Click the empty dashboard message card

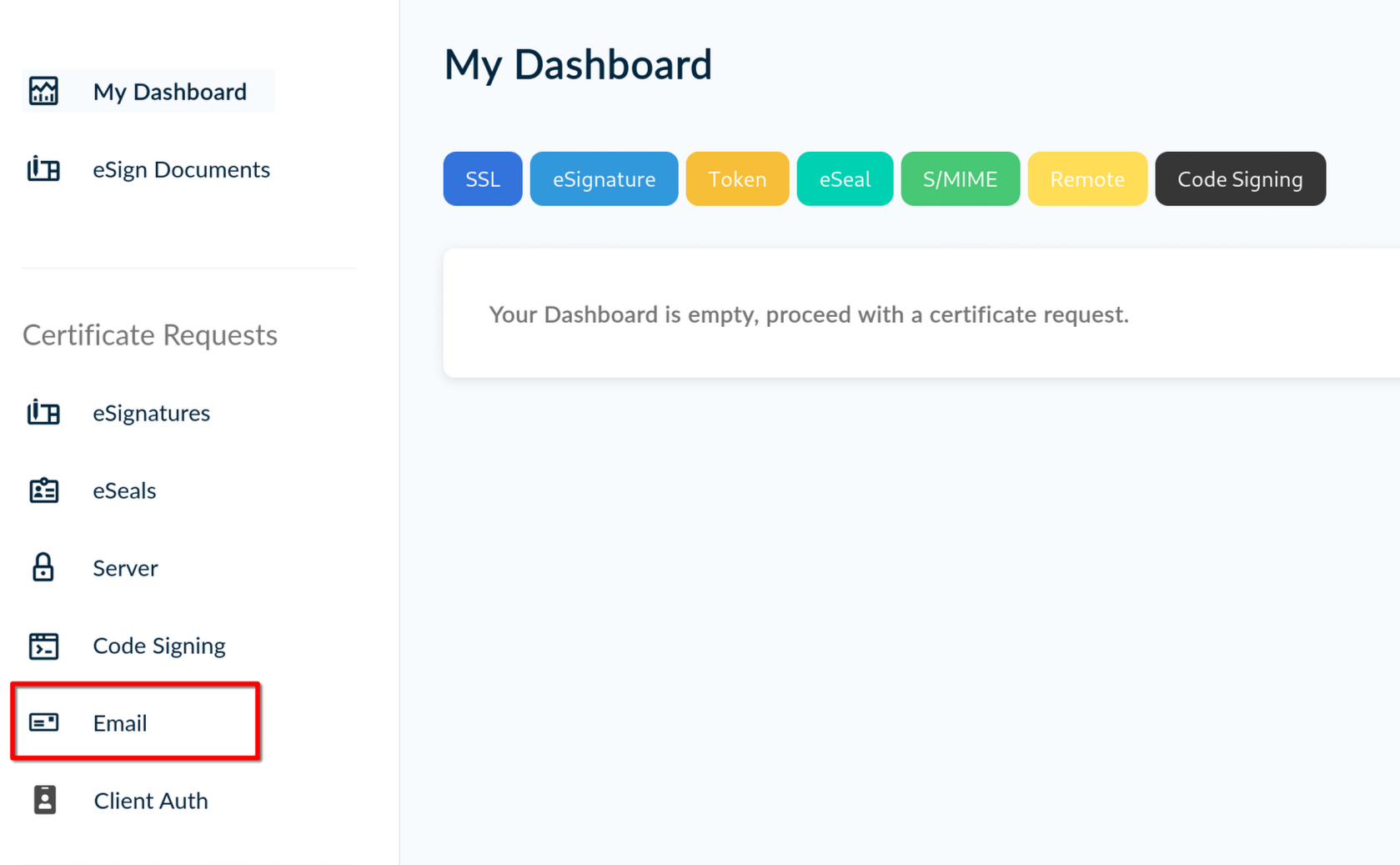pos(917,314)
